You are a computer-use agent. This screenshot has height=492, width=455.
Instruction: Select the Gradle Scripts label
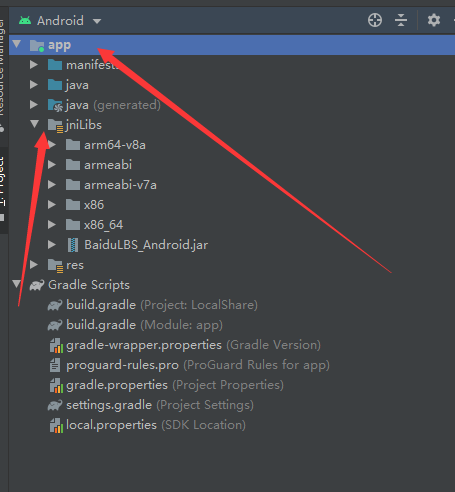coord(89,285)
